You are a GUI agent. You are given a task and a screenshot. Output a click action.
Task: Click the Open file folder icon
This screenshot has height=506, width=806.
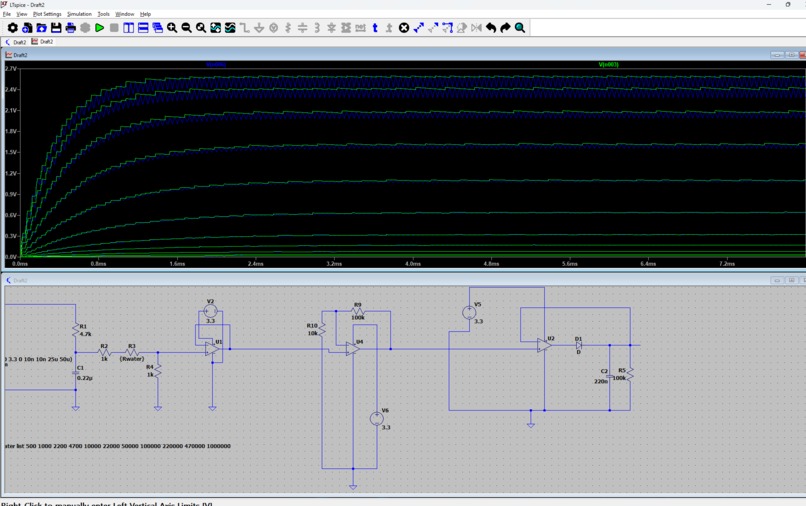41,28
